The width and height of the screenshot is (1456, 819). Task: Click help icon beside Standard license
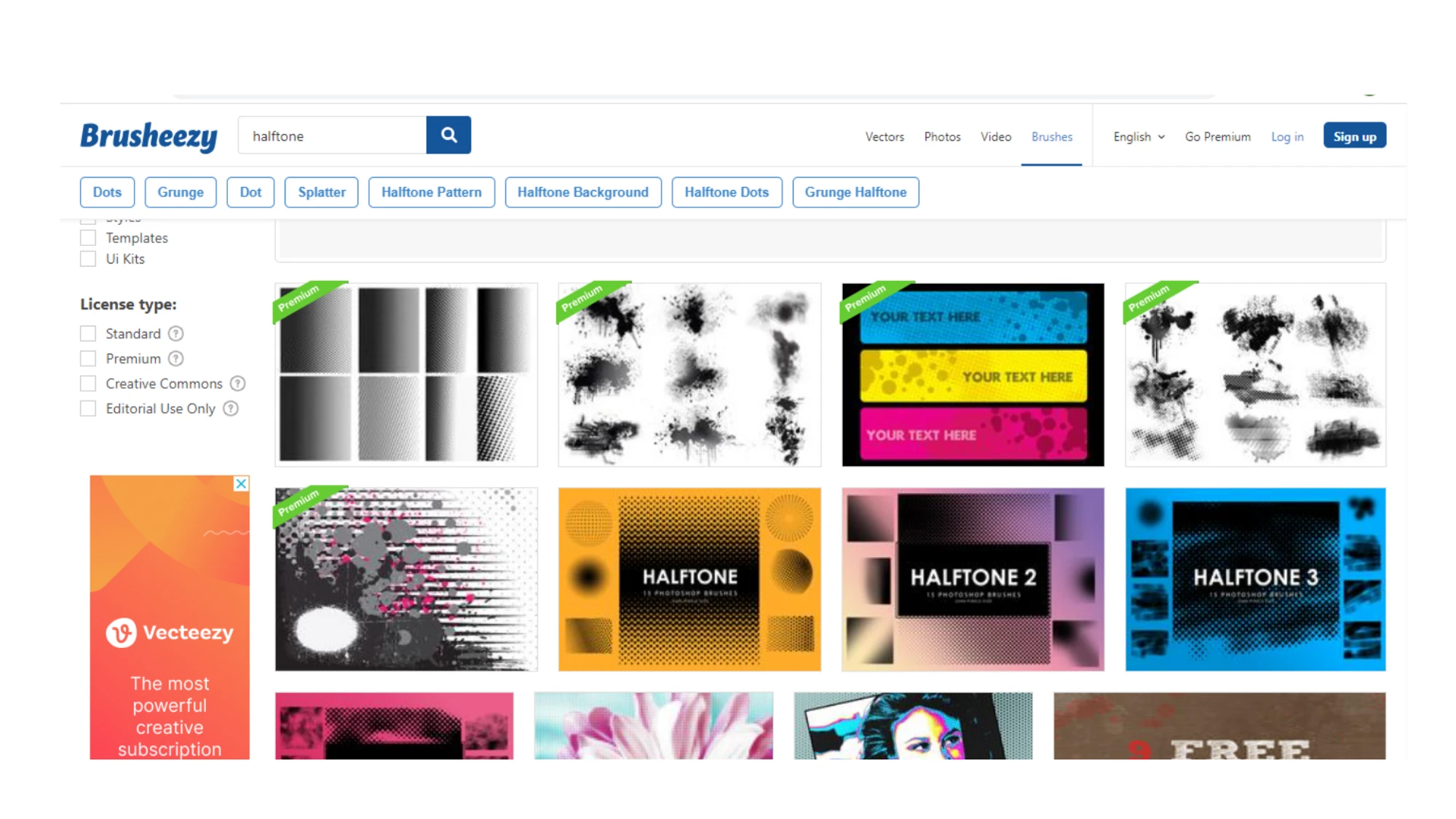(175, 333)
